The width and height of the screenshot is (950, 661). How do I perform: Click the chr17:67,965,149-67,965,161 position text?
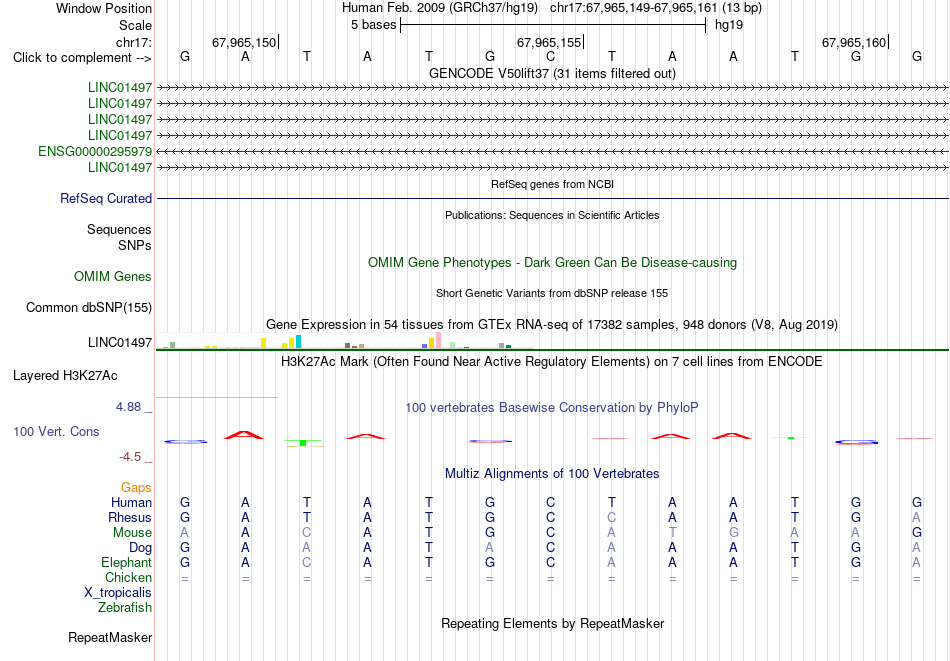click(634, 8)
